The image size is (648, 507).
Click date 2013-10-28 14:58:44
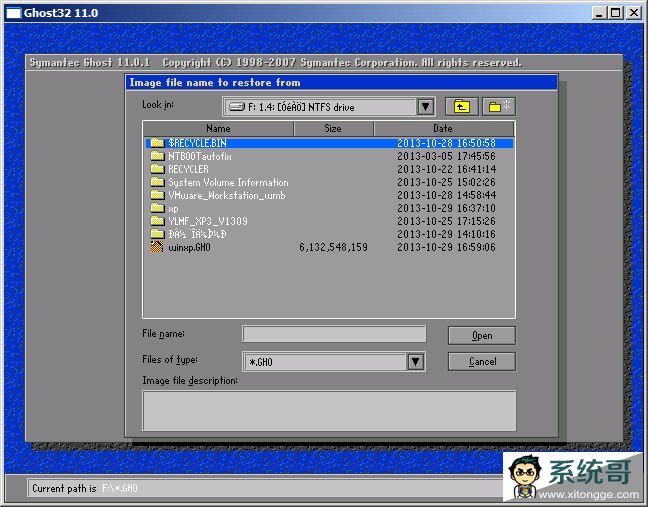pyautogui.click(x=446, y=195)
